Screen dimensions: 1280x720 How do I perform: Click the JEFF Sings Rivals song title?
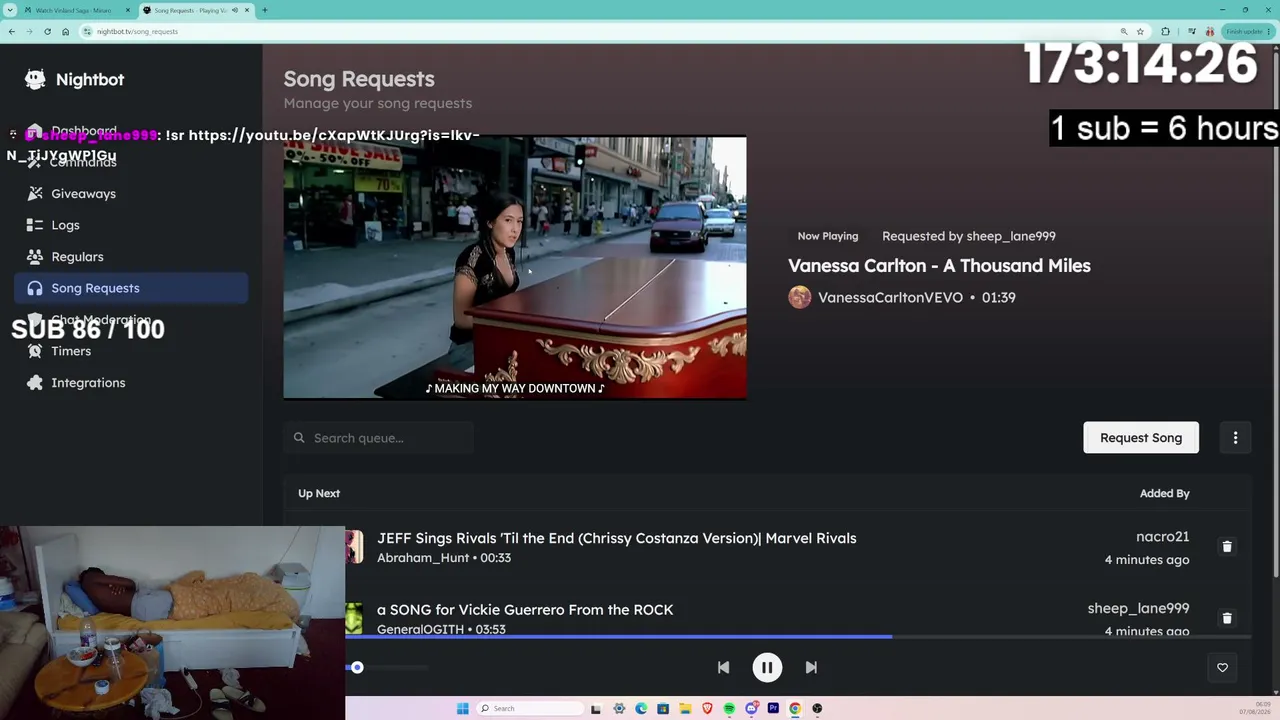[x=616, y=538]
